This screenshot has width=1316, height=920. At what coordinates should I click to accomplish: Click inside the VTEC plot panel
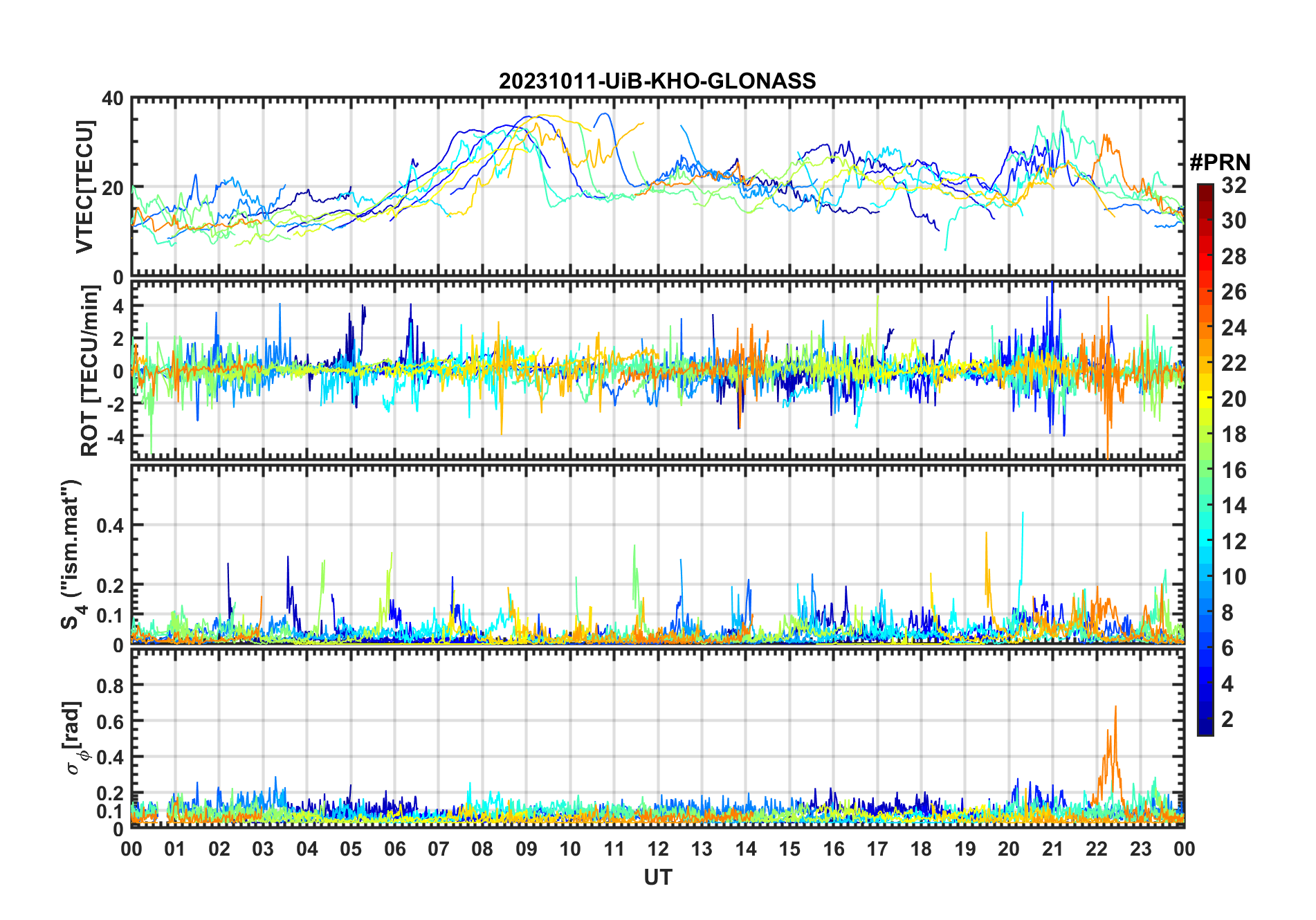(x=658, y=187)
